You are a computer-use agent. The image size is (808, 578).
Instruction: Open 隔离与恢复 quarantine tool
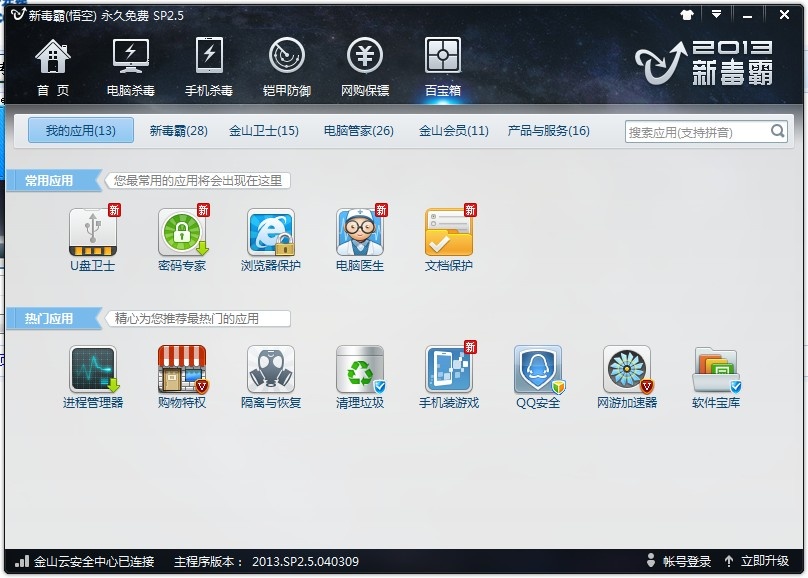(271, 370)
